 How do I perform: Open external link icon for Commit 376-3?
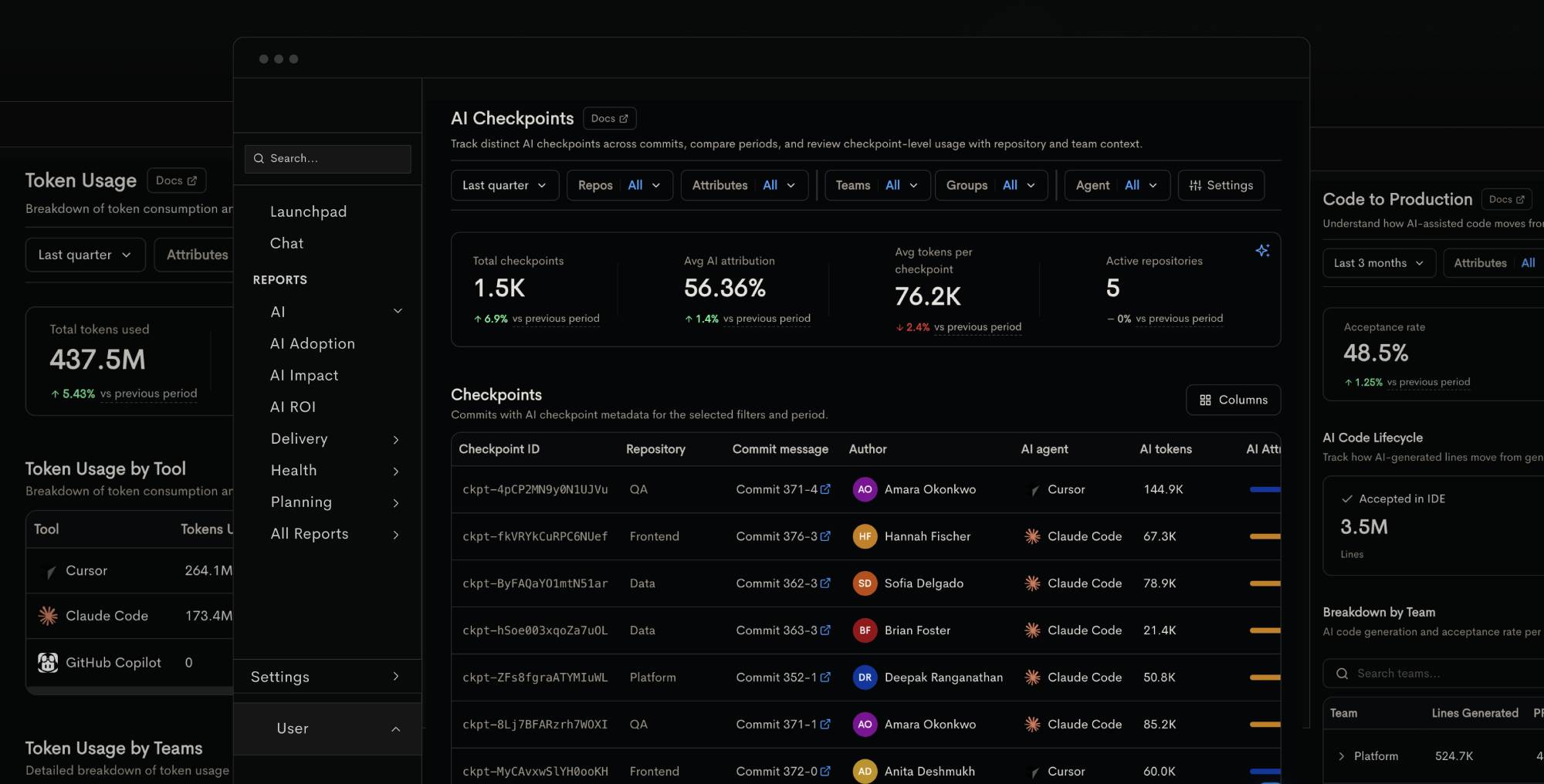click(x=825, y=536)
